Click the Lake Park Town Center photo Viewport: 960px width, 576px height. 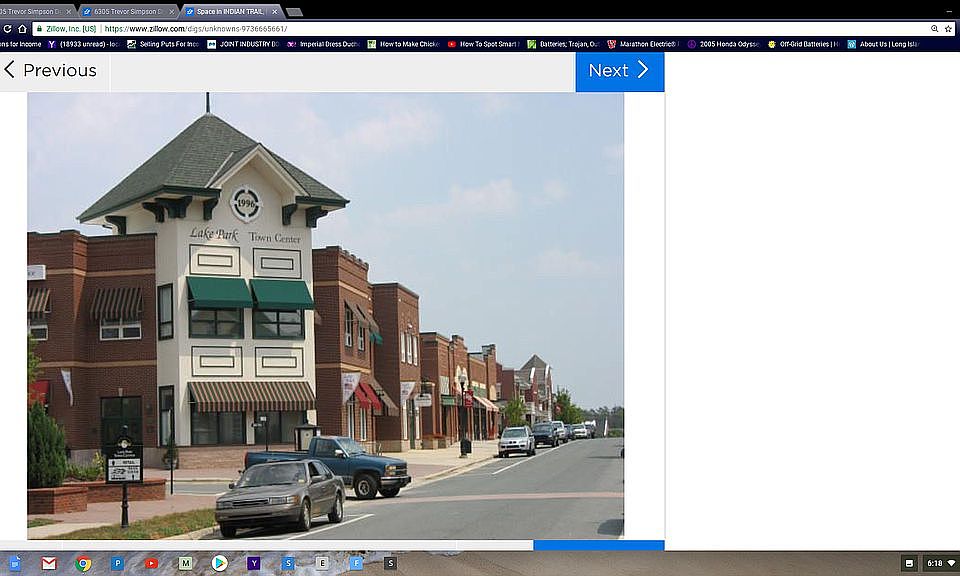[325, 315]
